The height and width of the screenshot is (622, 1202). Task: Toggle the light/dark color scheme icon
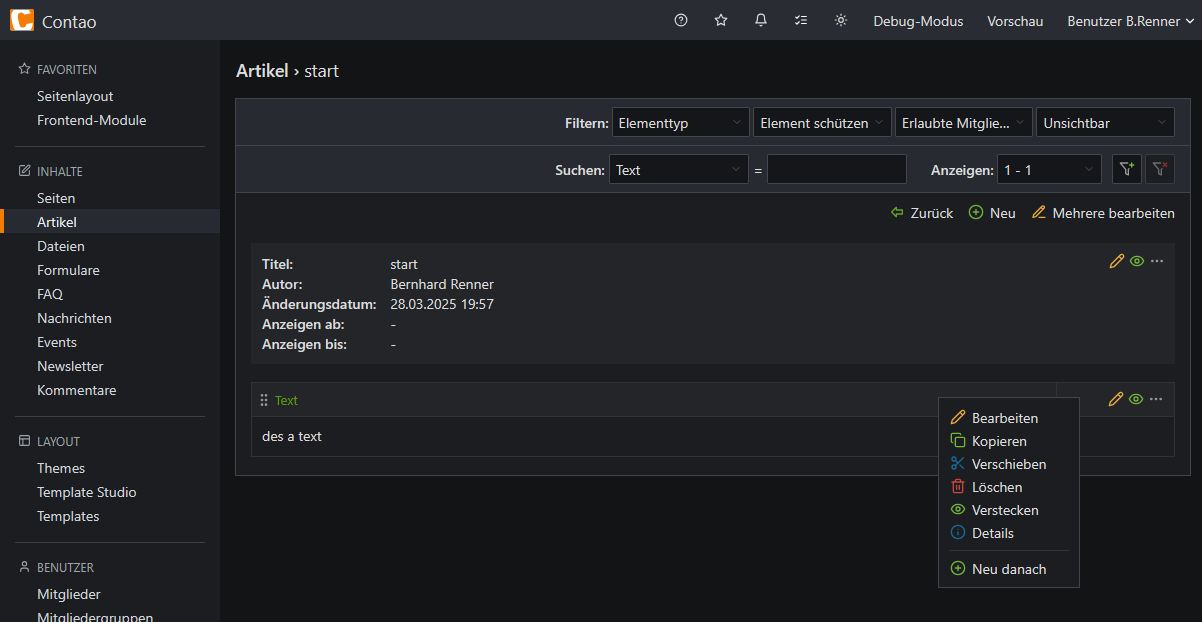tap(841, 20)
